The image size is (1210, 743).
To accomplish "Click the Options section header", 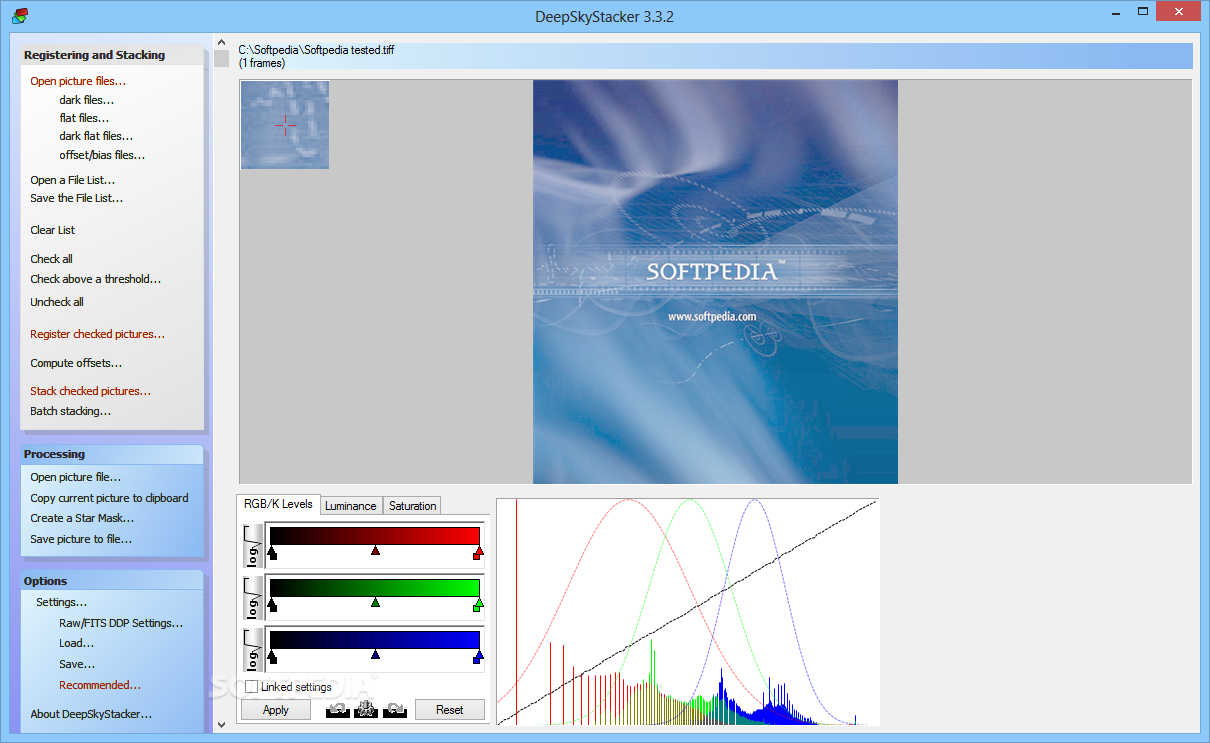I will click(112, 581).
